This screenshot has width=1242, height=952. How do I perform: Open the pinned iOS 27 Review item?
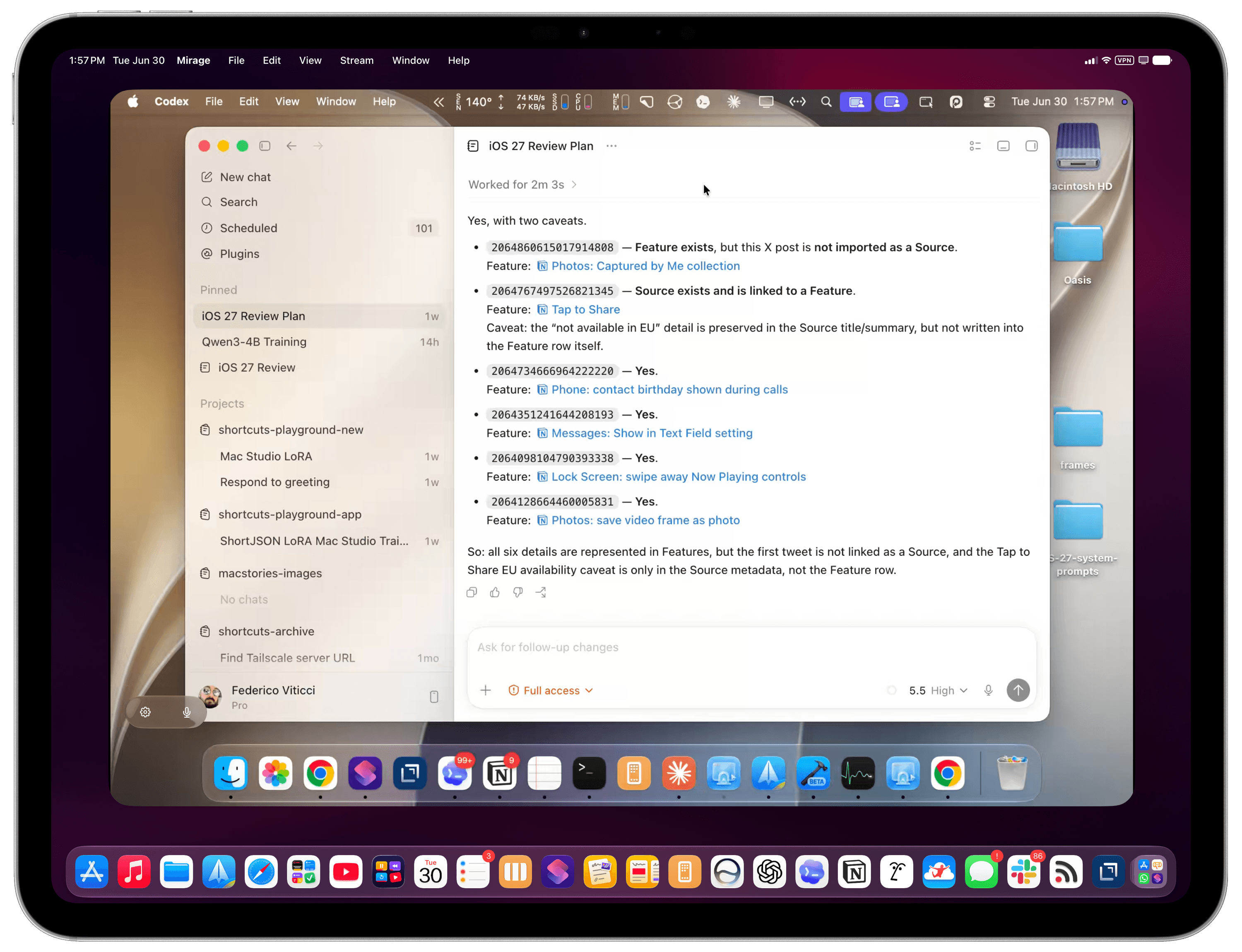[319, 368]
